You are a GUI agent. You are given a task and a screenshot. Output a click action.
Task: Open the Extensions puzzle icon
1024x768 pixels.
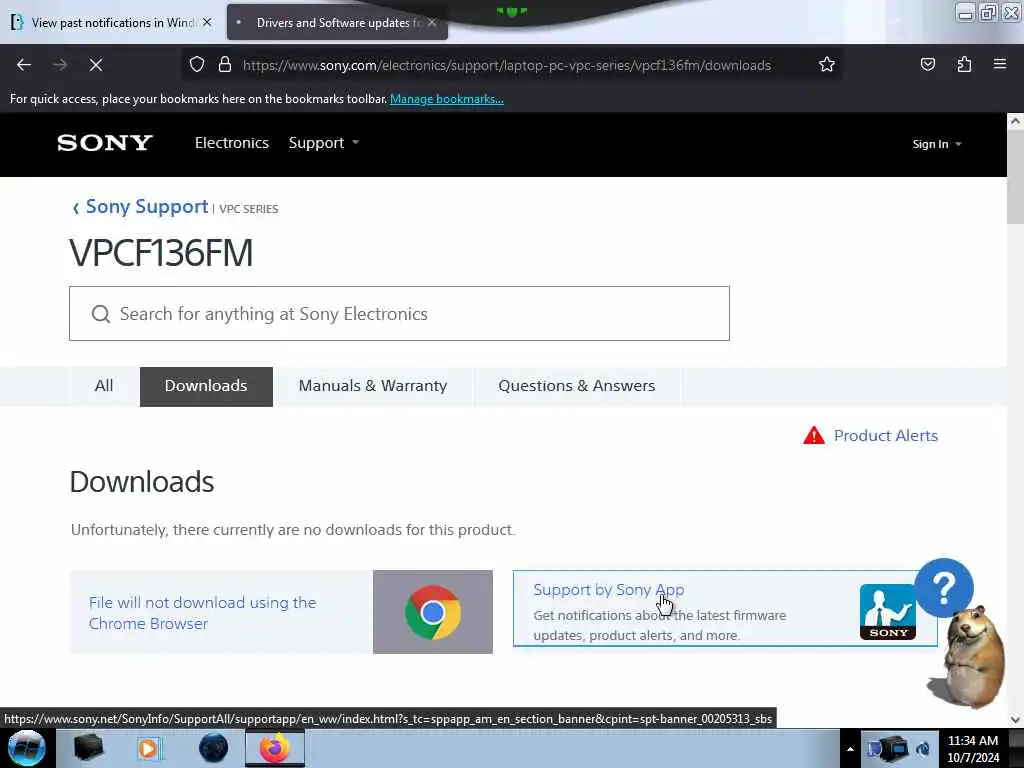964,65
